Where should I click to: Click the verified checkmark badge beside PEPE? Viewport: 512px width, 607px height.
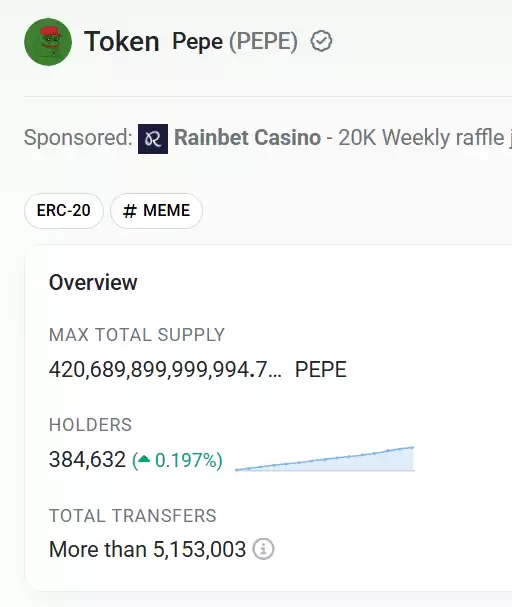321,41
